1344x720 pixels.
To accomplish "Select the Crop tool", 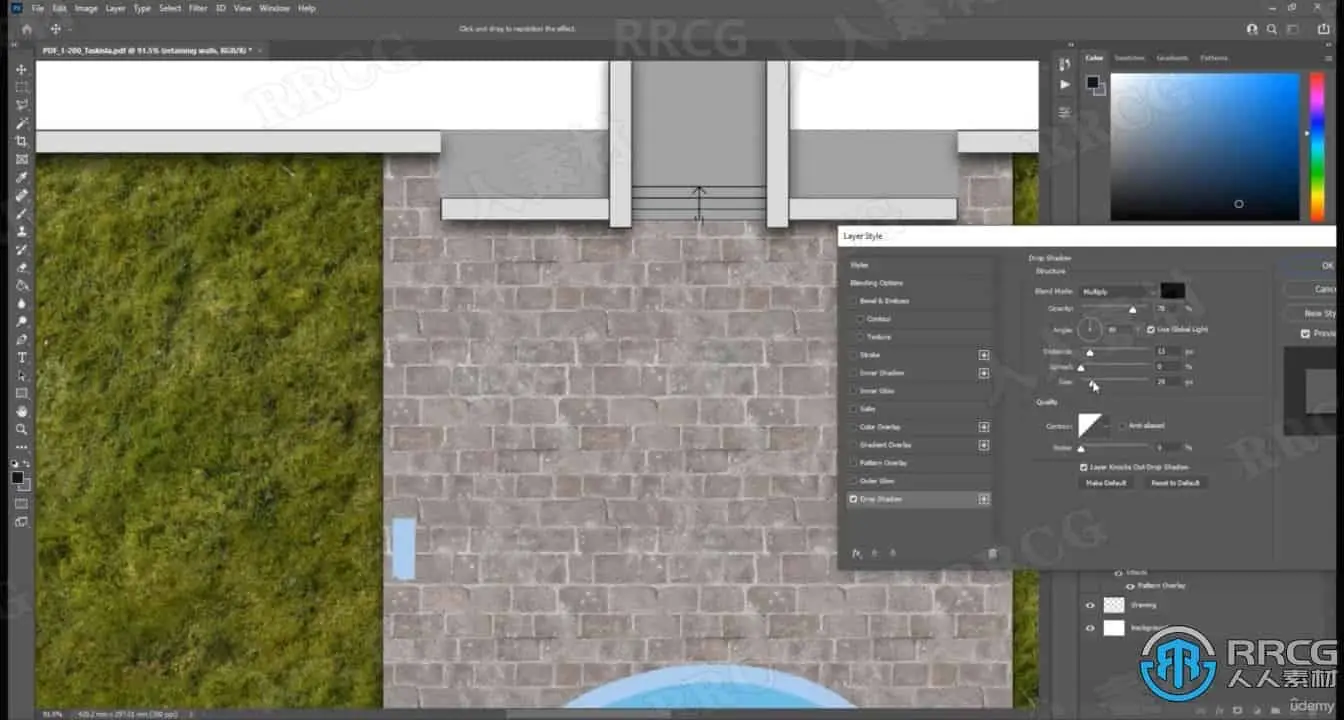I will [x=22, y=141].
